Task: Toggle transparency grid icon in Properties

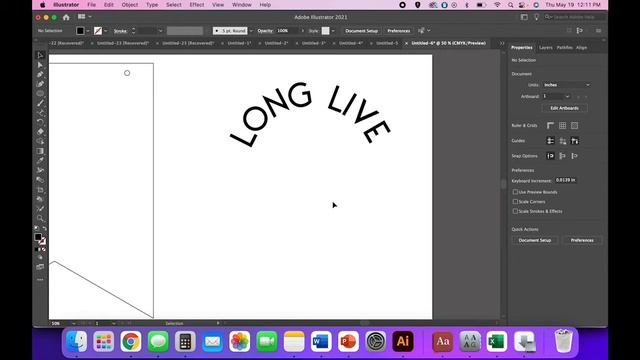Action: click(574, 126)
